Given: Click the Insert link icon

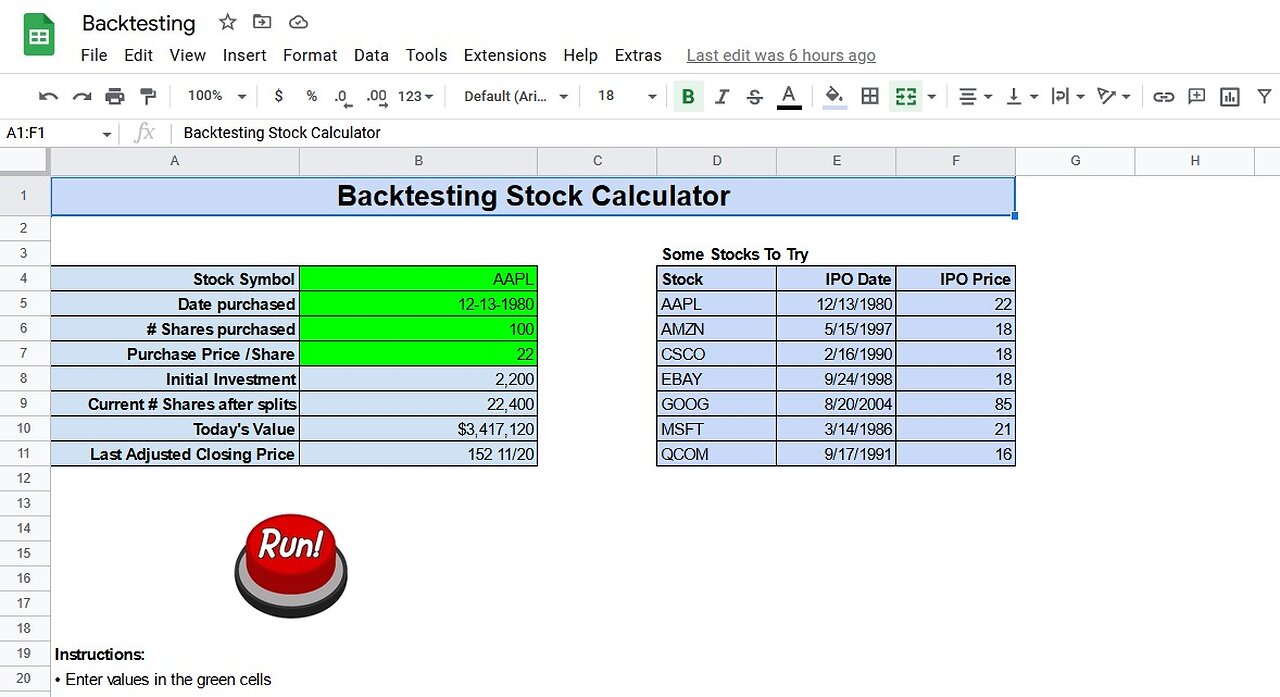Looking at the screenshot, I should pos(1163,96).
